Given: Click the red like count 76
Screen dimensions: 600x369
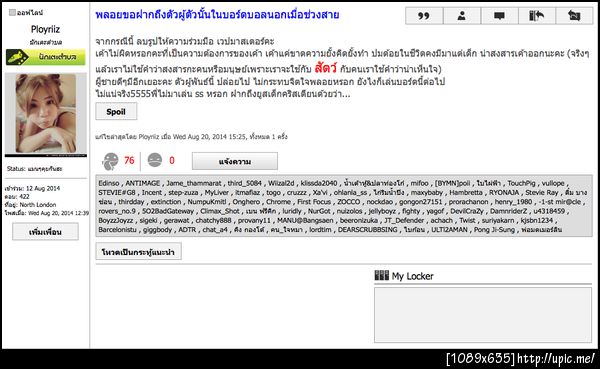Looking at the screenshot, I should [x=129, y=160].
